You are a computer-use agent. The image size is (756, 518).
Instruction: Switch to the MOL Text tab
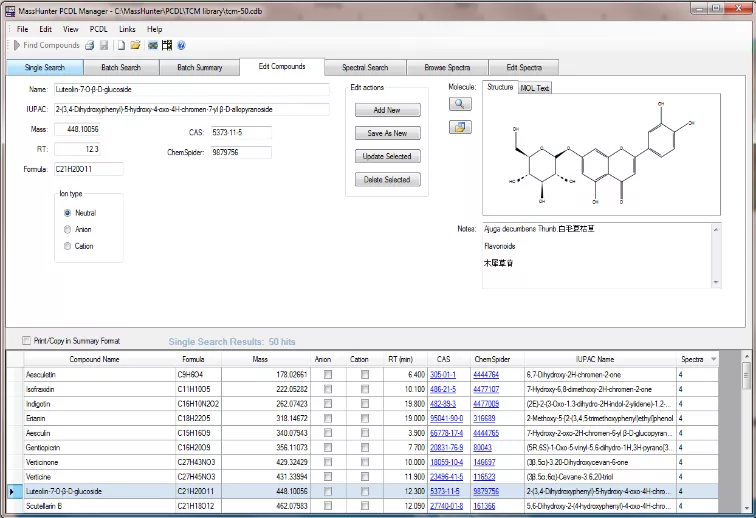pos(535,88)
